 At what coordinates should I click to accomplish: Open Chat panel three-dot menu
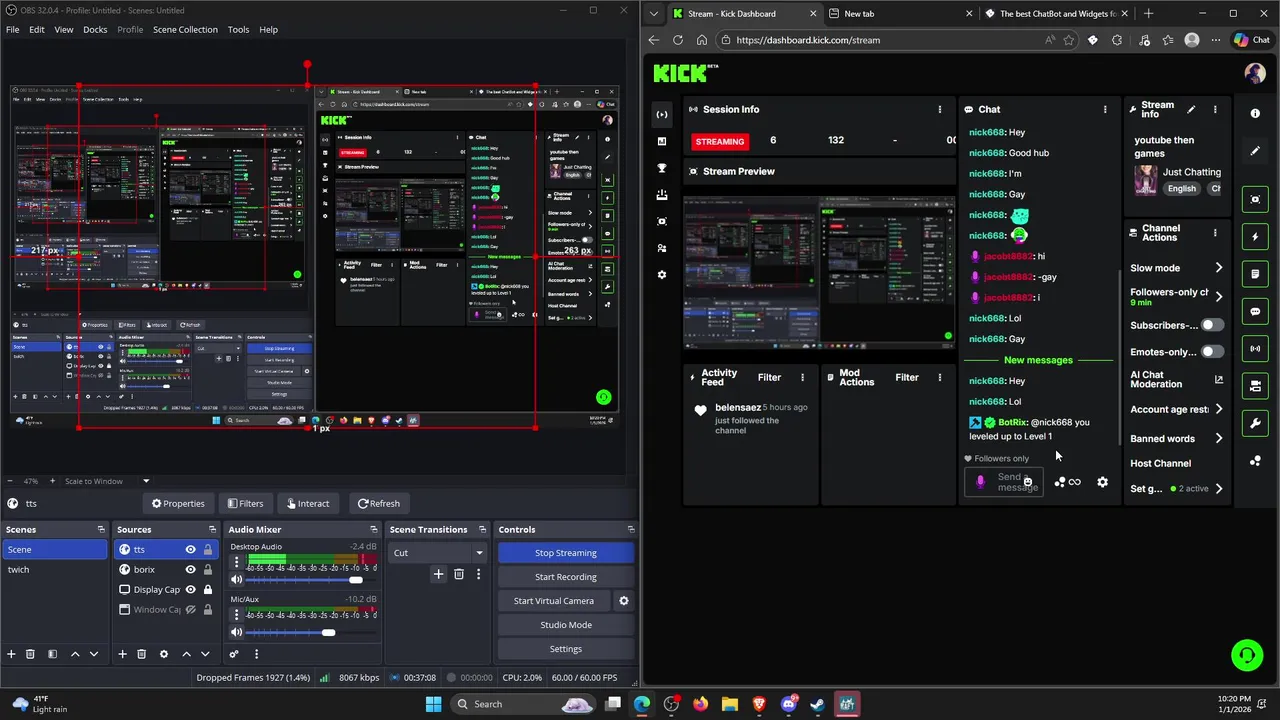click(1105, 109)
